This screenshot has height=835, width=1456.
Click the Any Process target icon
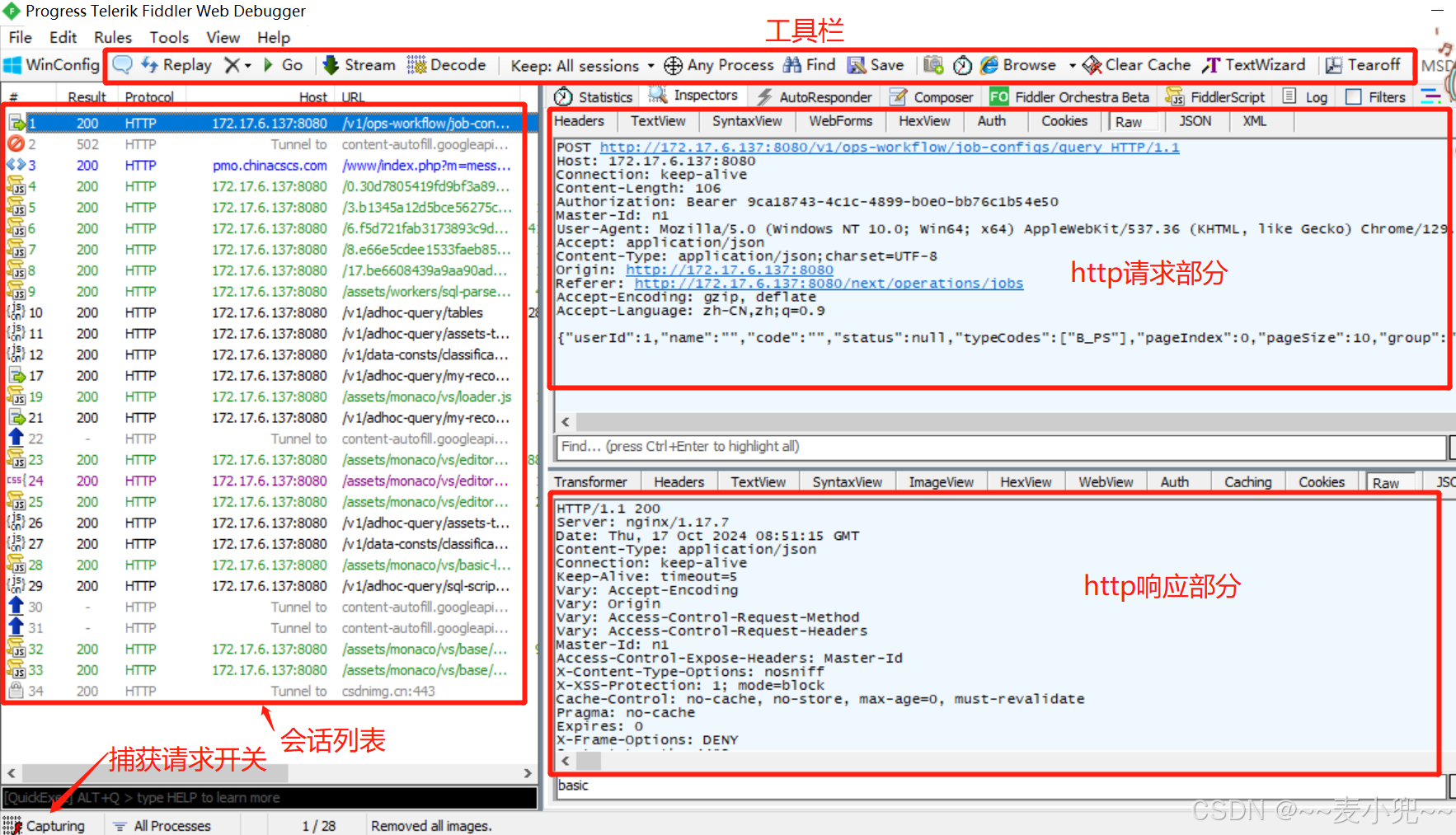click(673, 65)
